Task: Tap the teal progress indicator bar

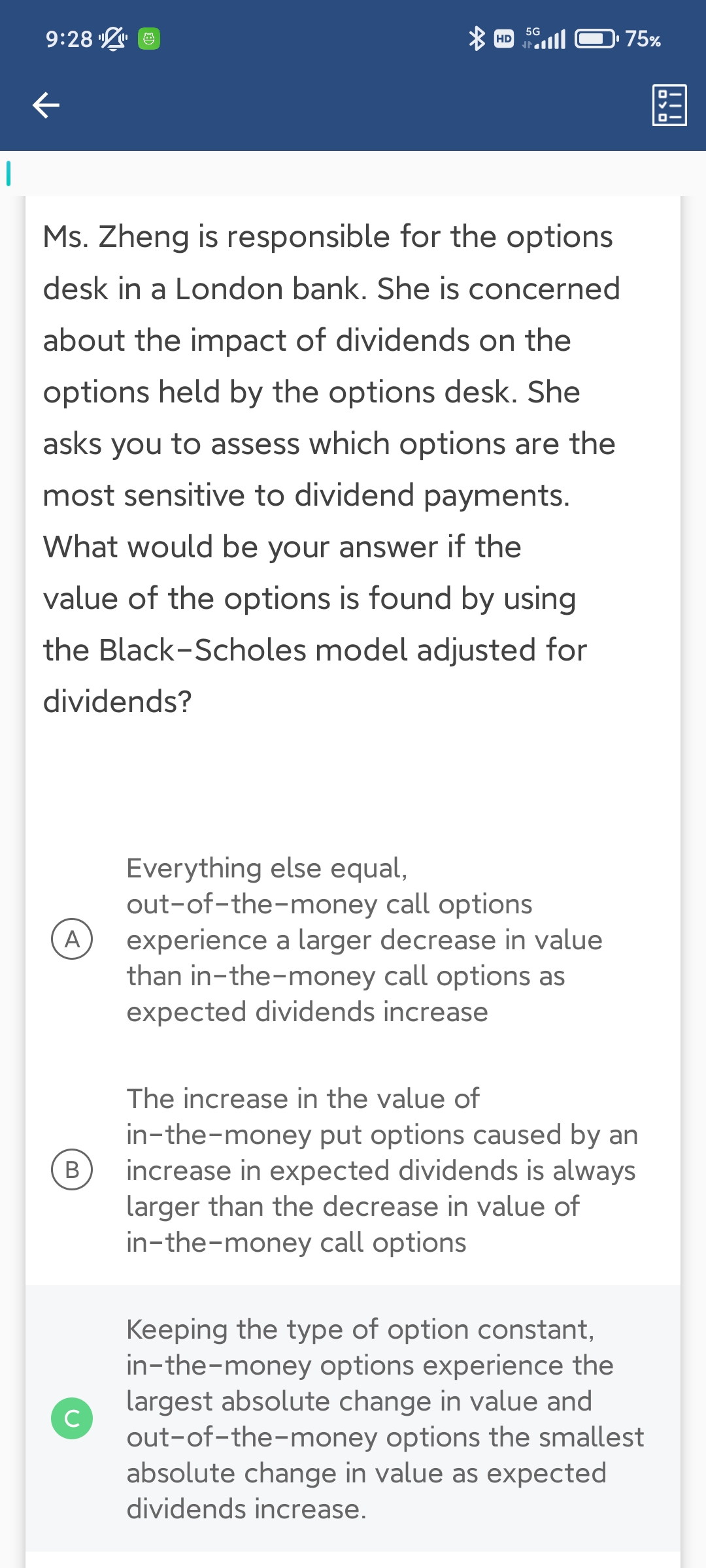Action: click(x=8, y=173)
